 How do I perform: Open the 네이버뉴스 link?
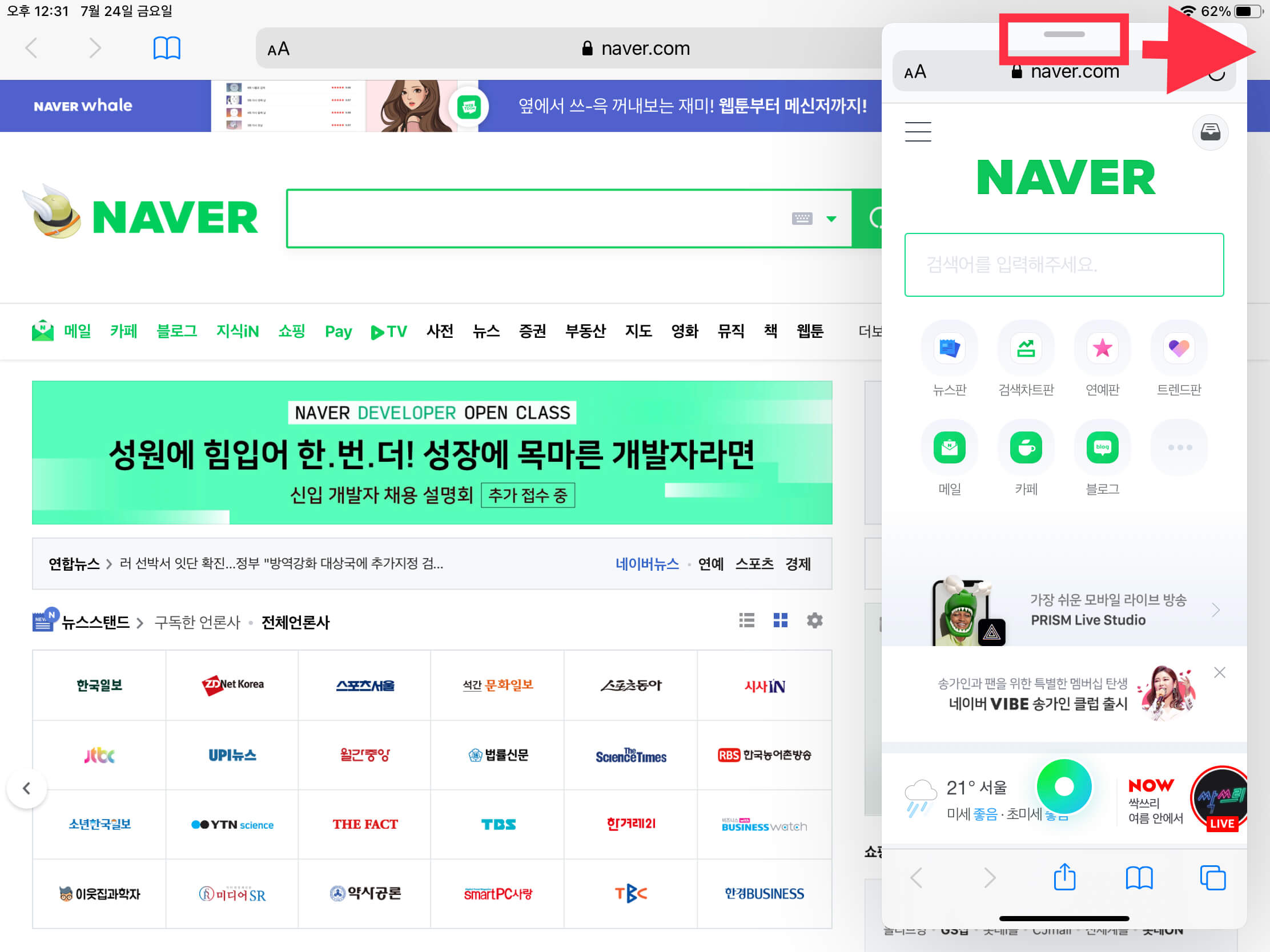(x=646, y=563)
